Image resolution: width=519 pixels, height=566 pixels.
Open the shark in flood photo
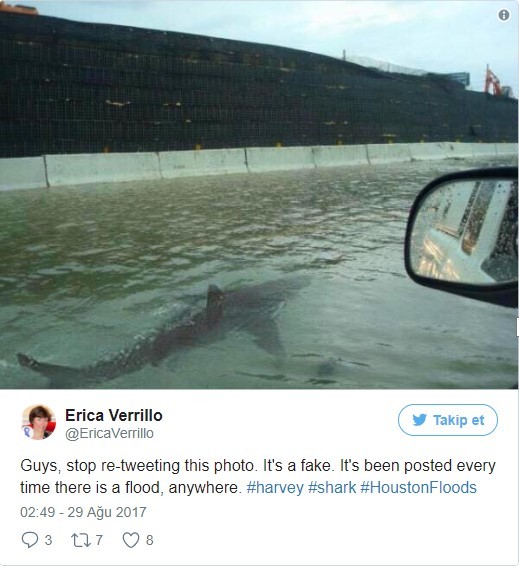259,195
